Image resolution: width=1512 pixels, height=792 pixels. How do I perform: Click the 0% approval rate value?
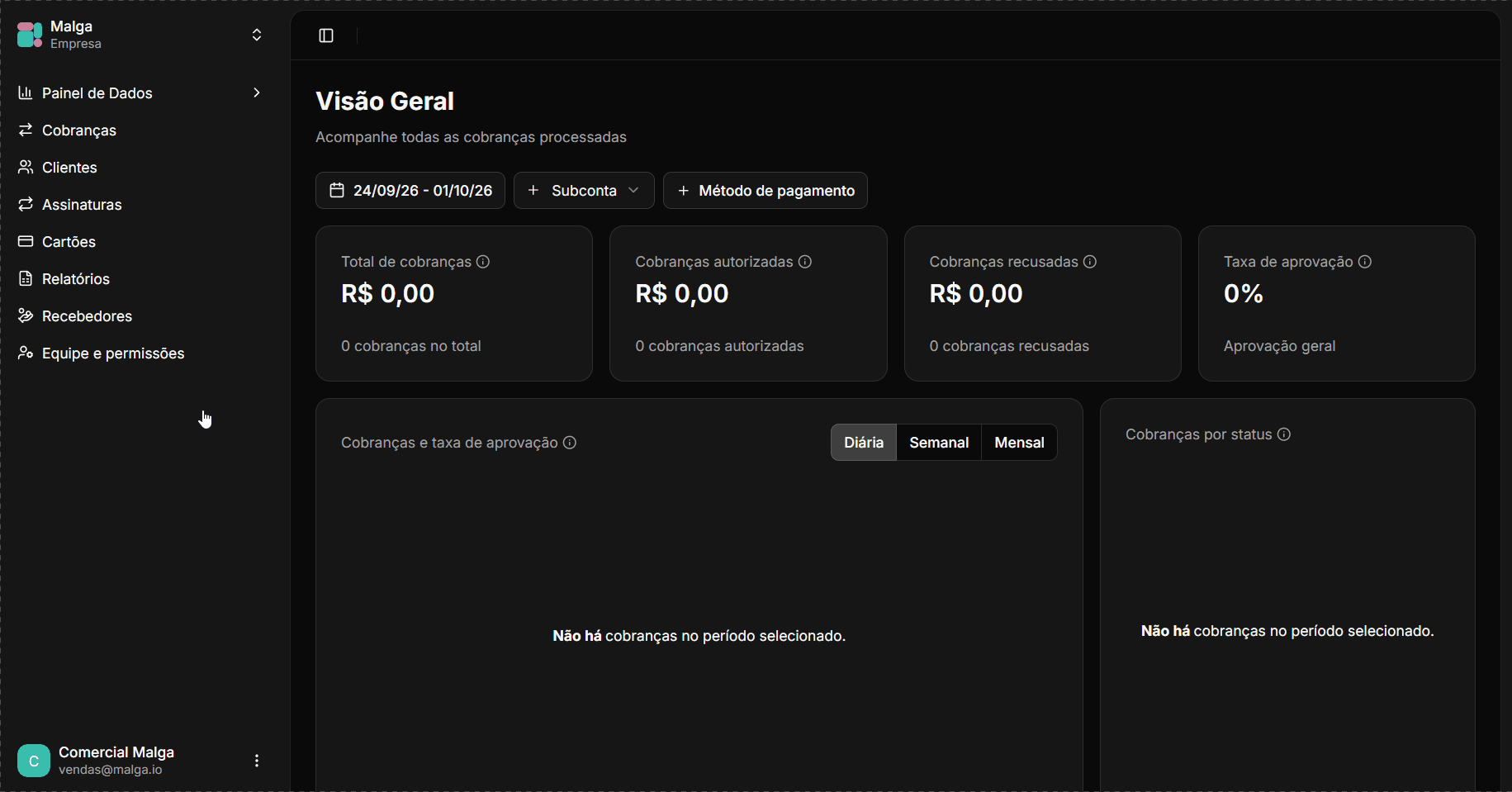pos(1244,293)
